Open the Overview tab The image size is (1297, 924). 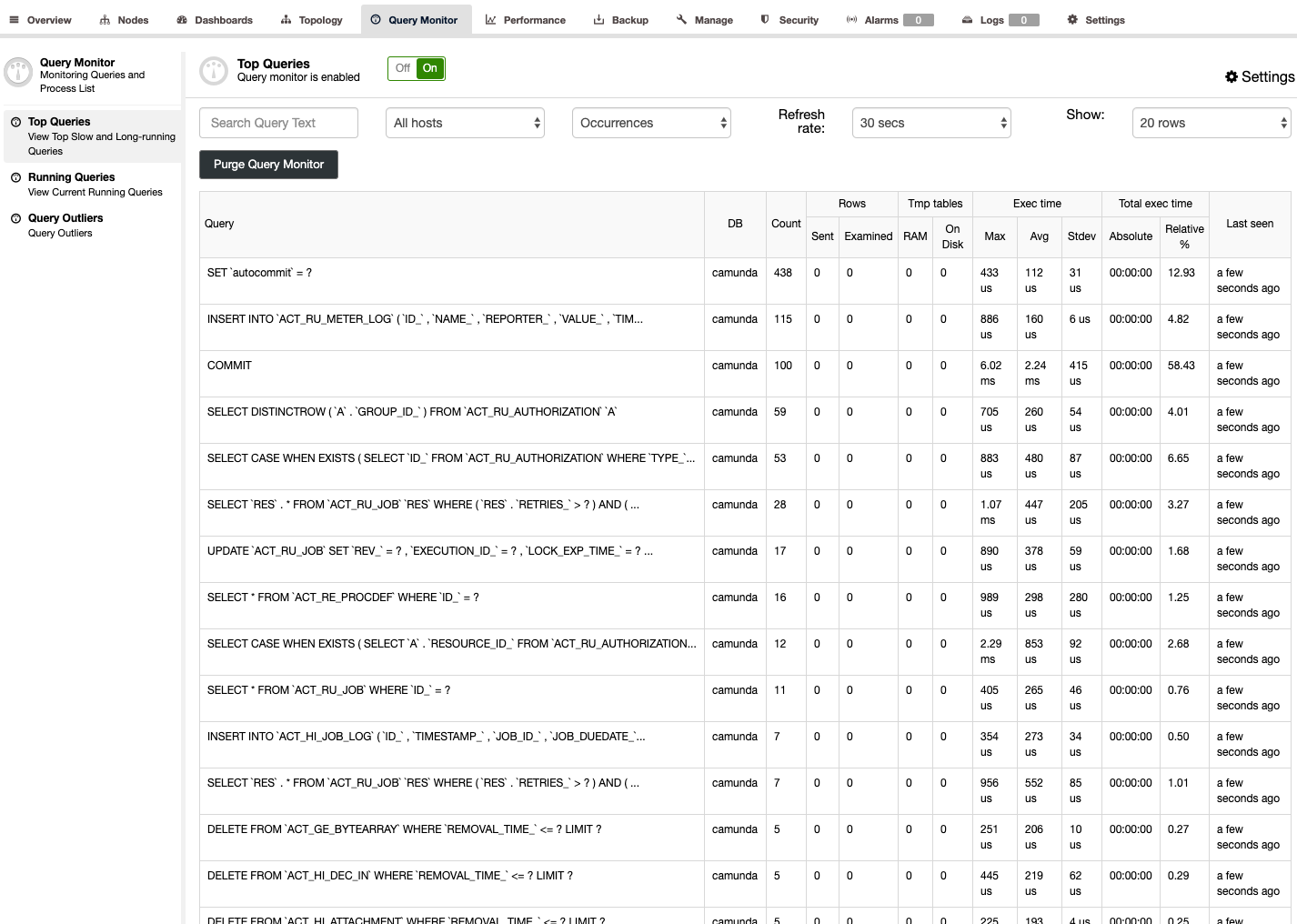tap(40, 20)
